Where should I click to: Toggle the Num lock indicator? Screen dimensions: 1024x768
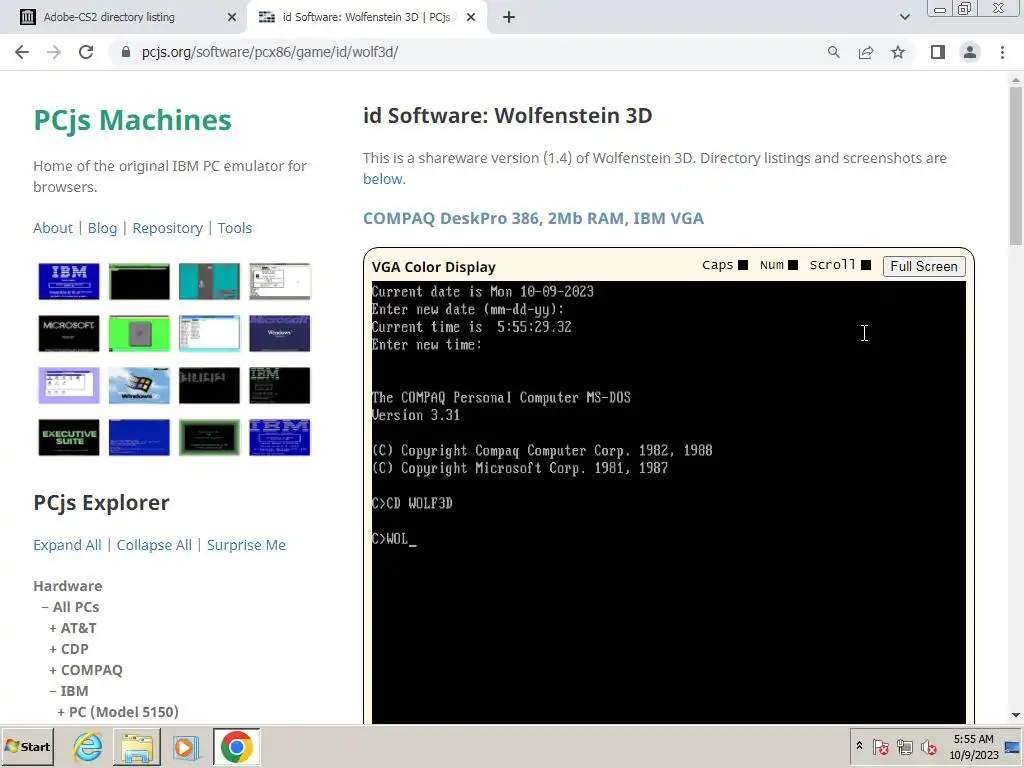click(x=793, y=265)
